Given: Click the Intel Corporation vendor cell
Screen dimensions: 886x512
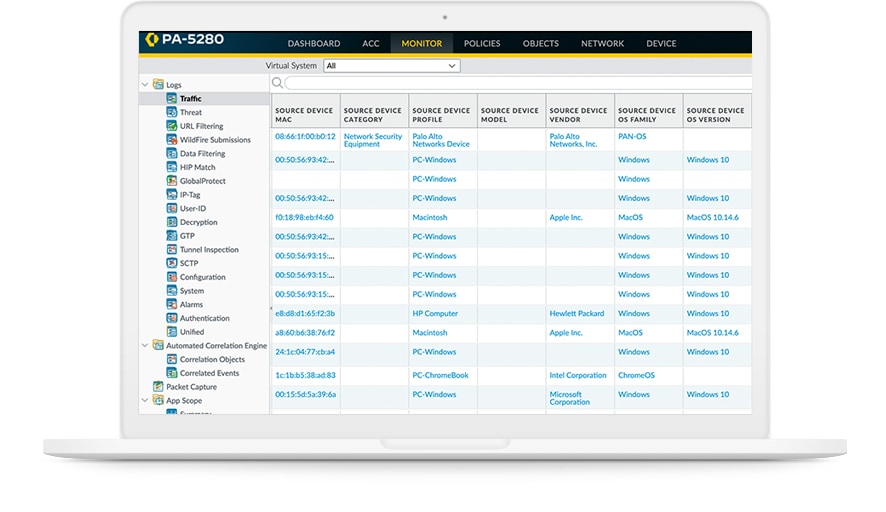Looking at the screenshot, I should 577,375.
